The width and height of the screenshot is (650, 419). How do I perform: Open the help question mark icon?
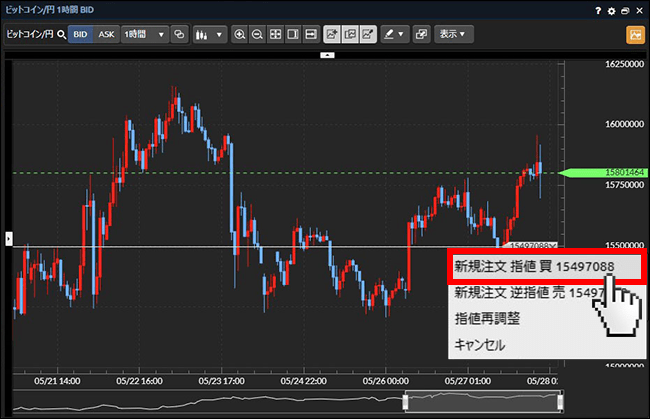[598, 9]
